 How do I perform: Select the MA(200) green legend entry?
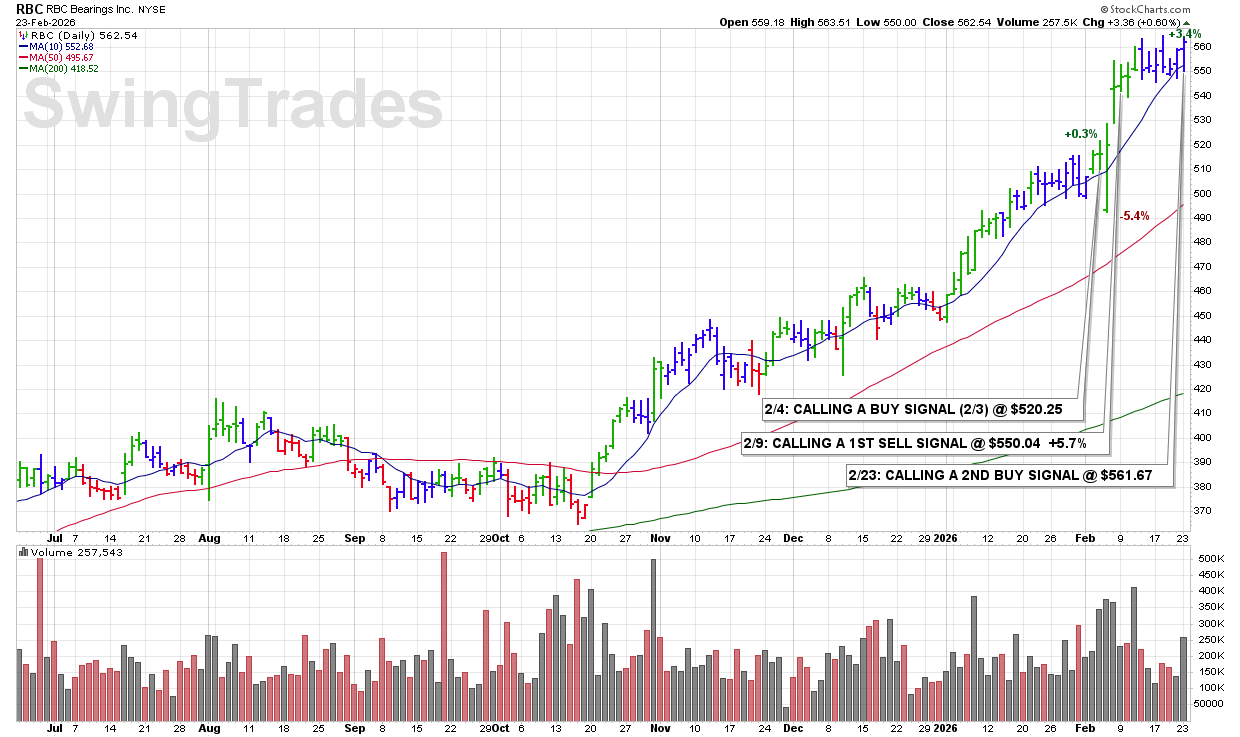[x=60, y=68]
